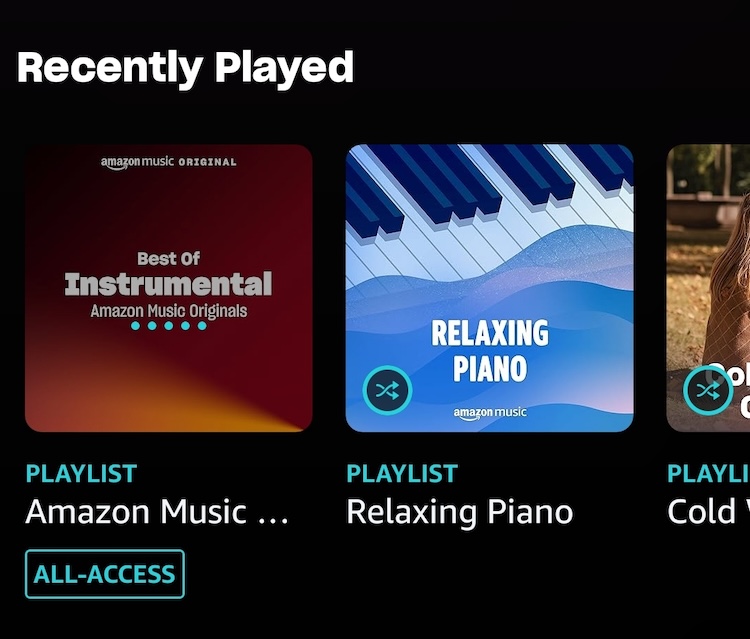Click the amazon music logo on piano cover
750x639 pixels.
pyautogui.click(x=490, y=413)
